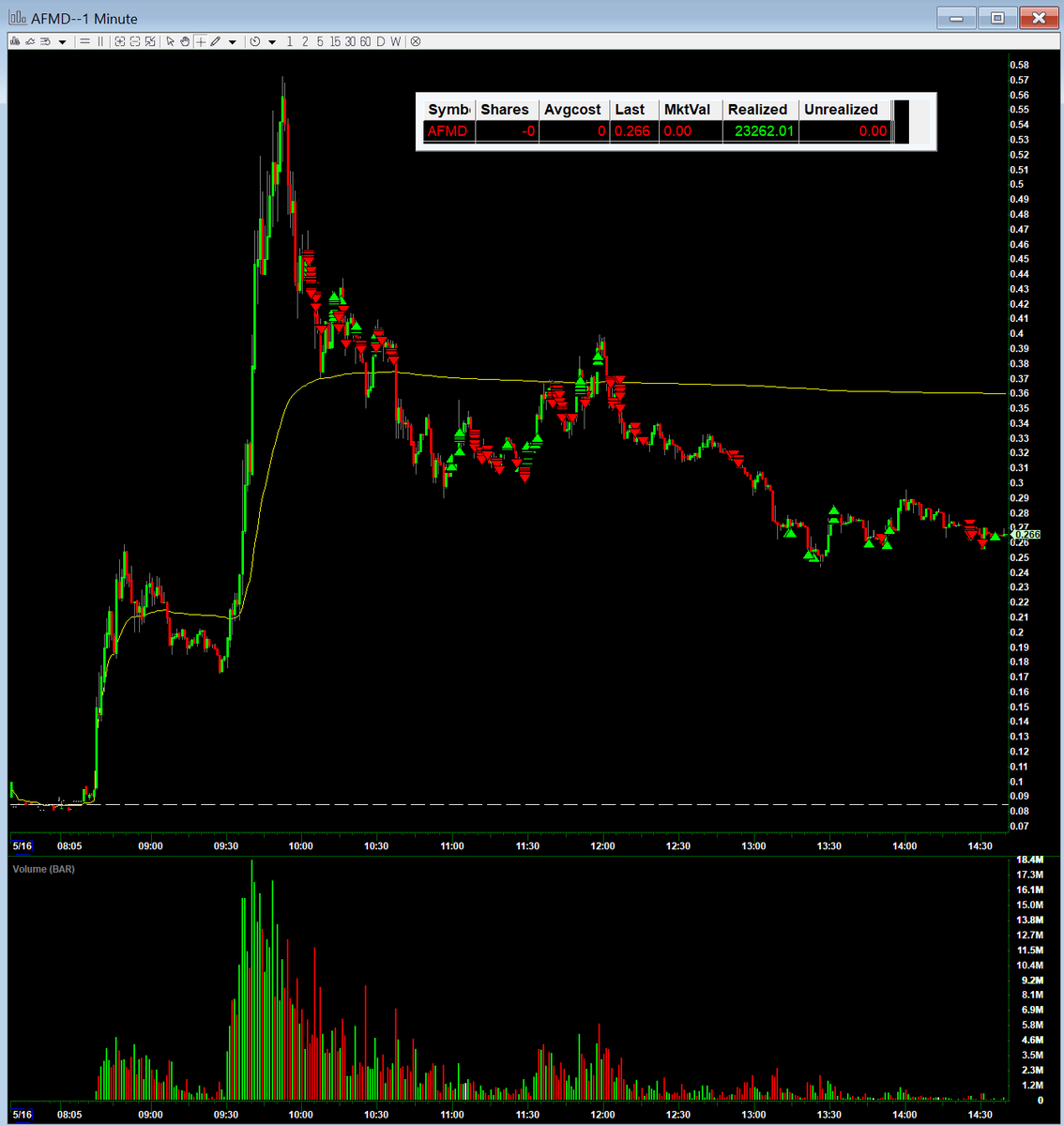
Task: Click the circled X clear icon
Action: 416,41
